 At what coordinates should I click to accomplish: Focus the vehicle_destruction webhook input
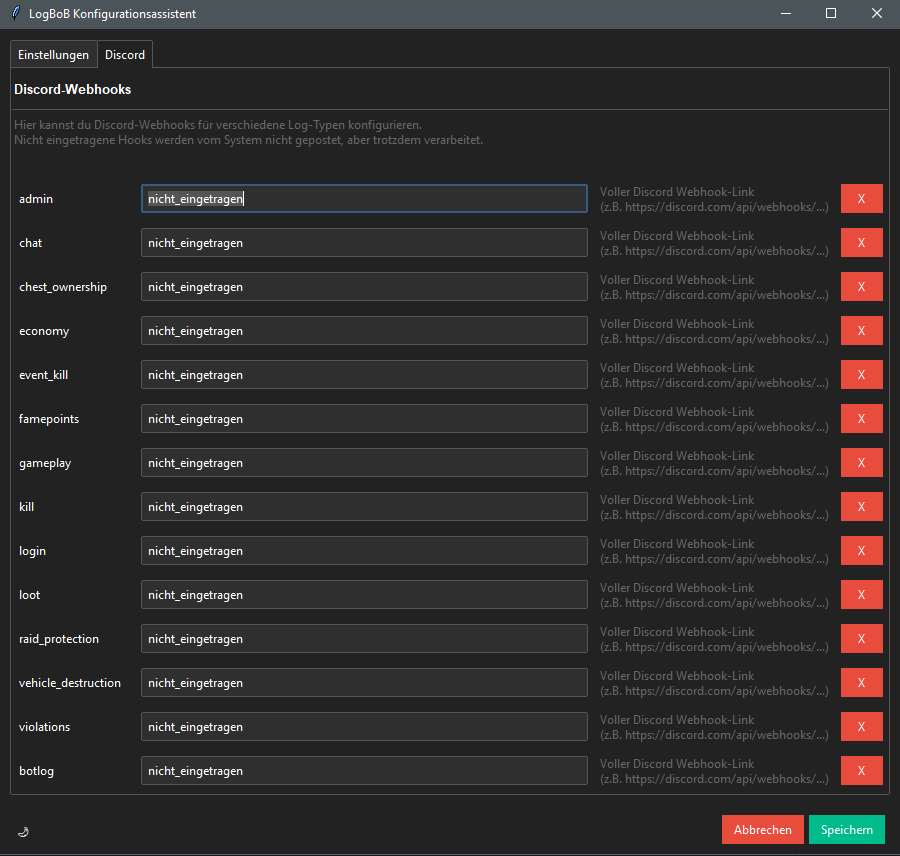(364, 683)
